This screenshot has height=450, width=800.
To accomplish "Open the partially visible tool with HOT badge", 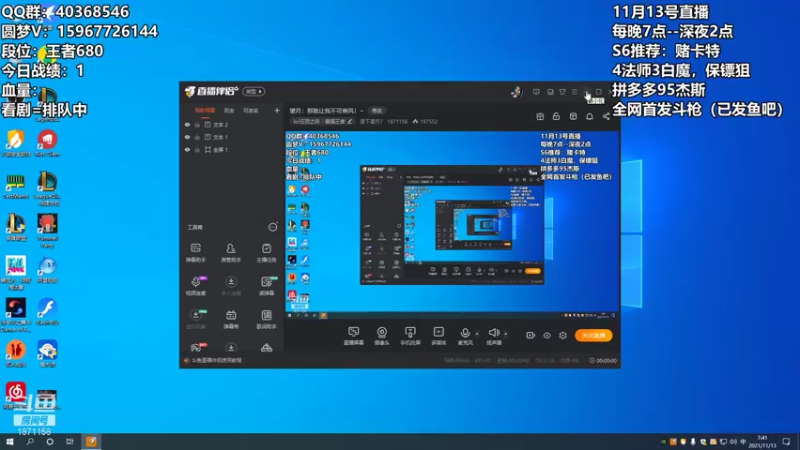I will pos(196,347).
